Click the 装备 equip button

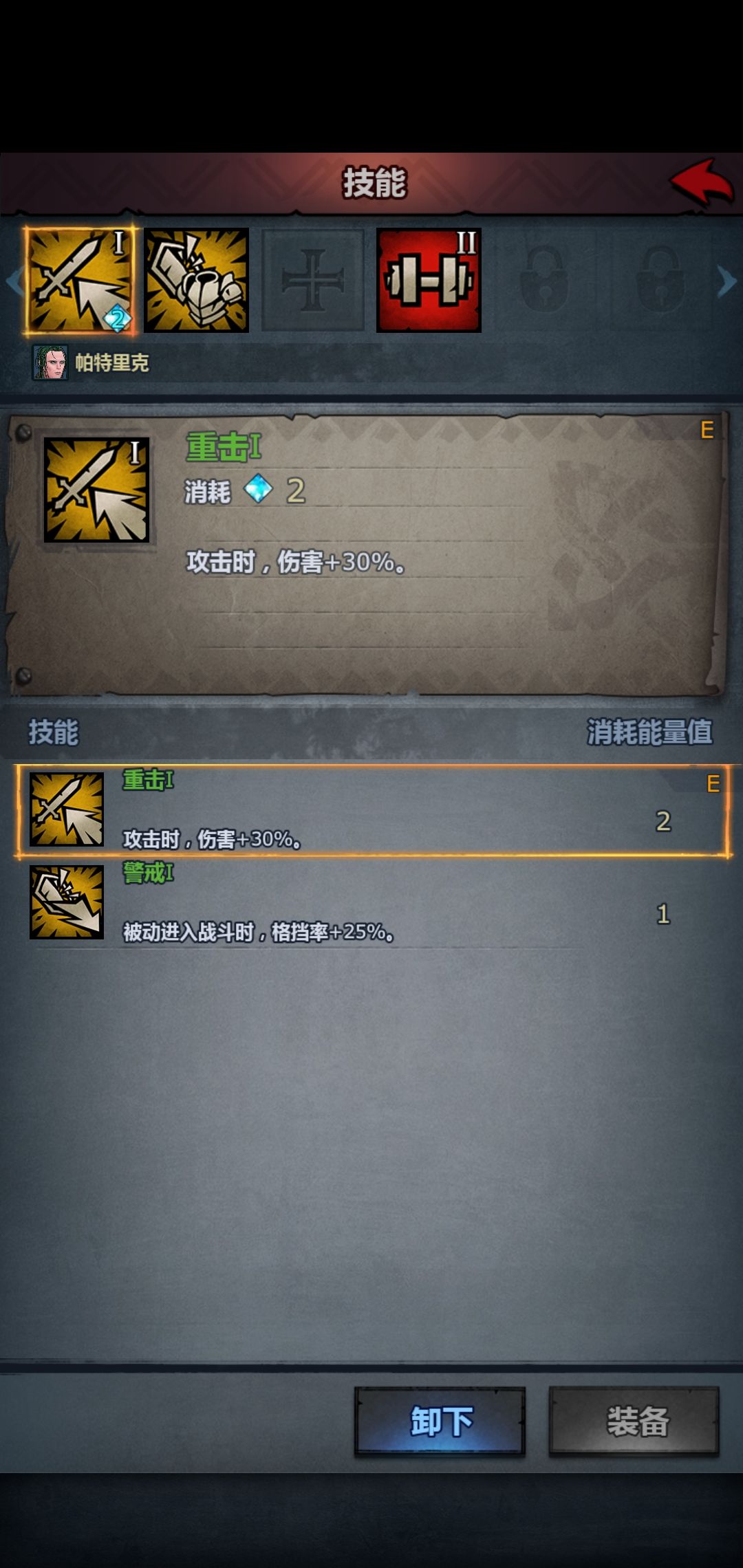click(x=634, y=1421)
